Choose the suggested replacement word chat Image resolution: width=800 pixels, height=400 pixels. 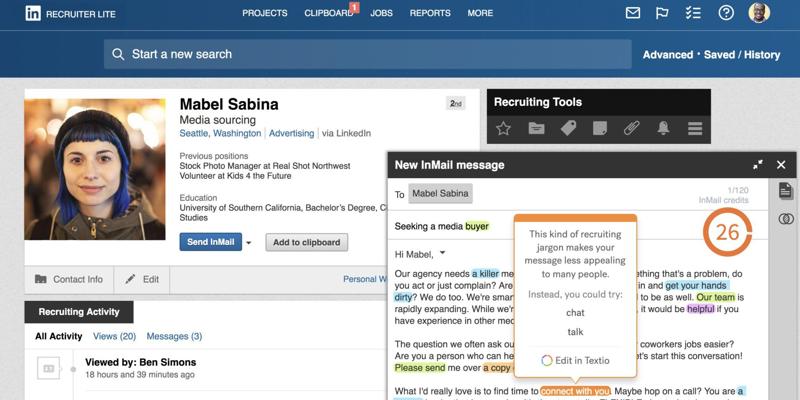tap(575, 313)
